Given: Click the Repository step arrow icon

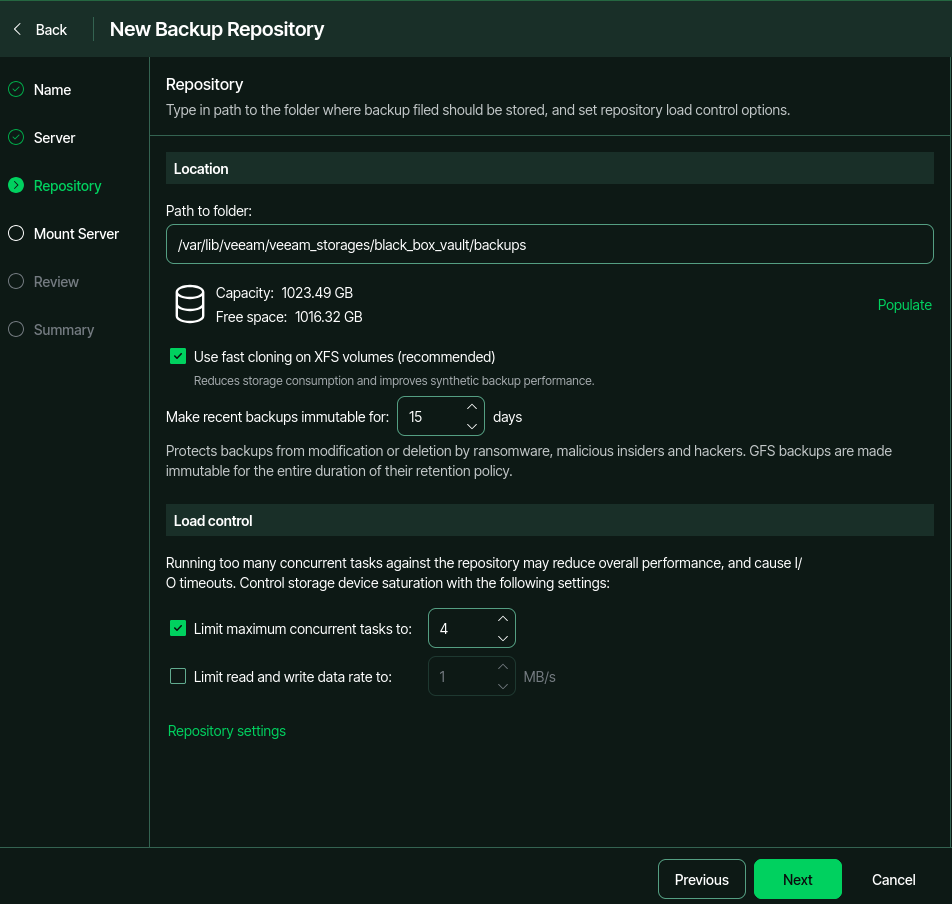Looking at the screenshot, I should click(x=16, y=185).
